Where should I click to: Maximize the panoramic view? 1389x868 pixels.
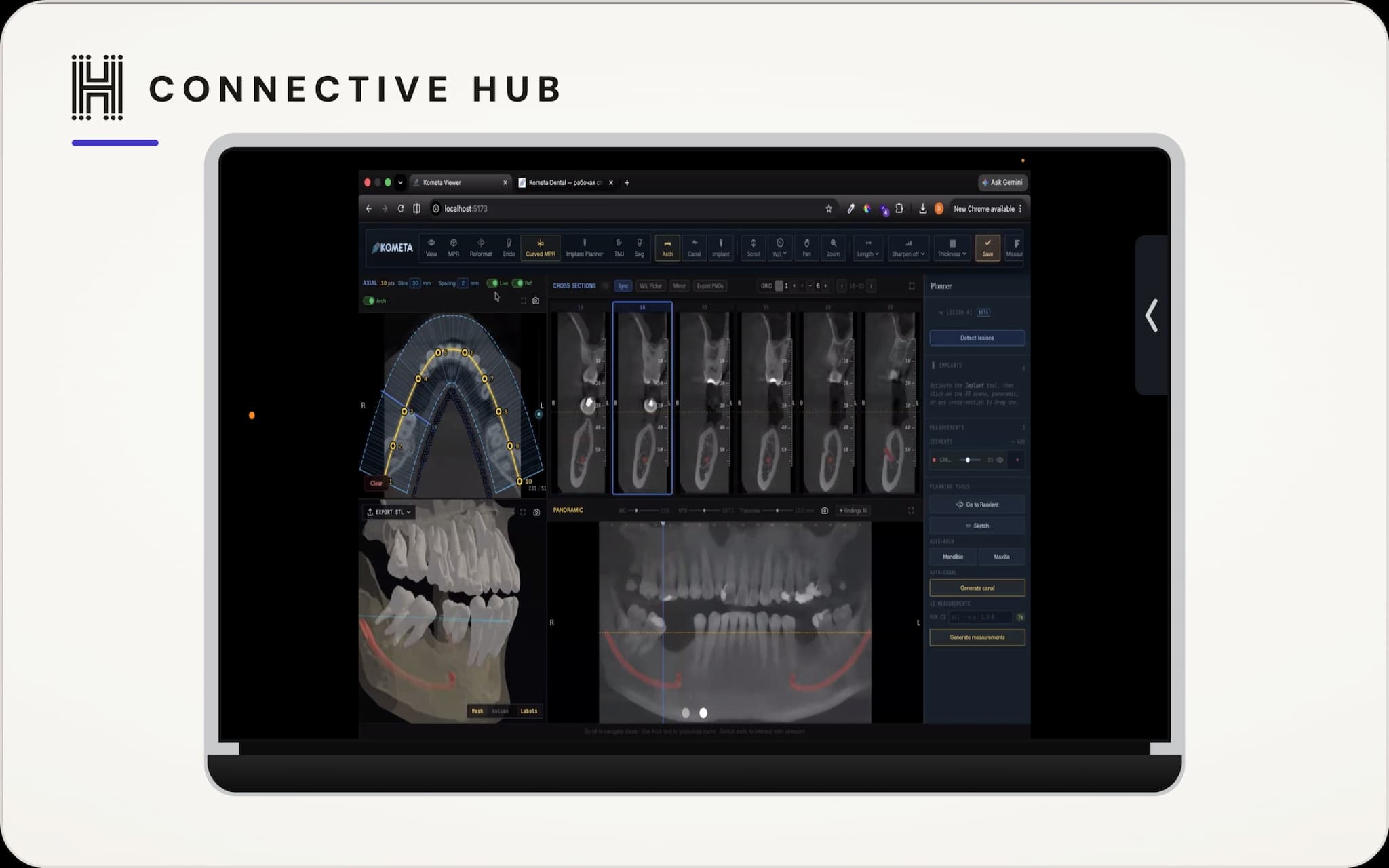point(911,511)
